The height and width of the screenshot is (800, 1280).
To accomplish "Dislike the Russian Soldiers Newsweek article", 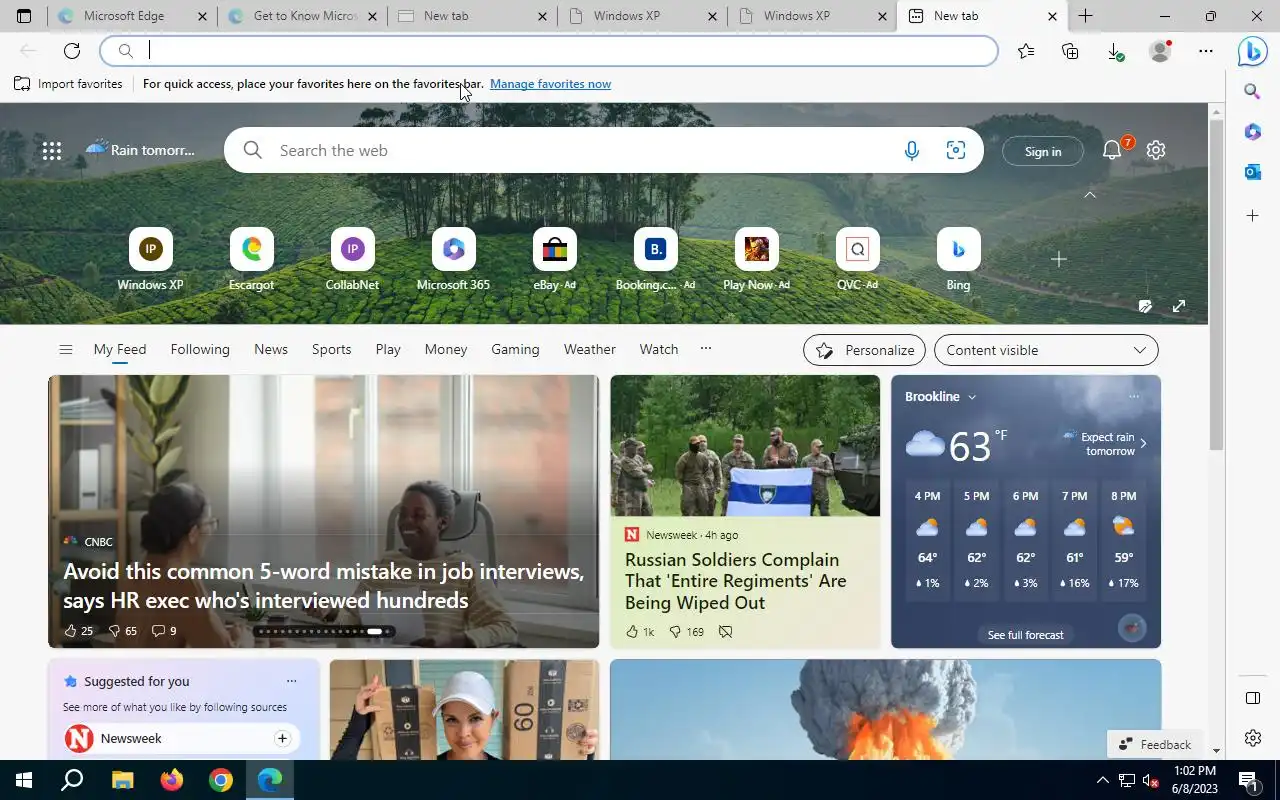I will 676,632.
